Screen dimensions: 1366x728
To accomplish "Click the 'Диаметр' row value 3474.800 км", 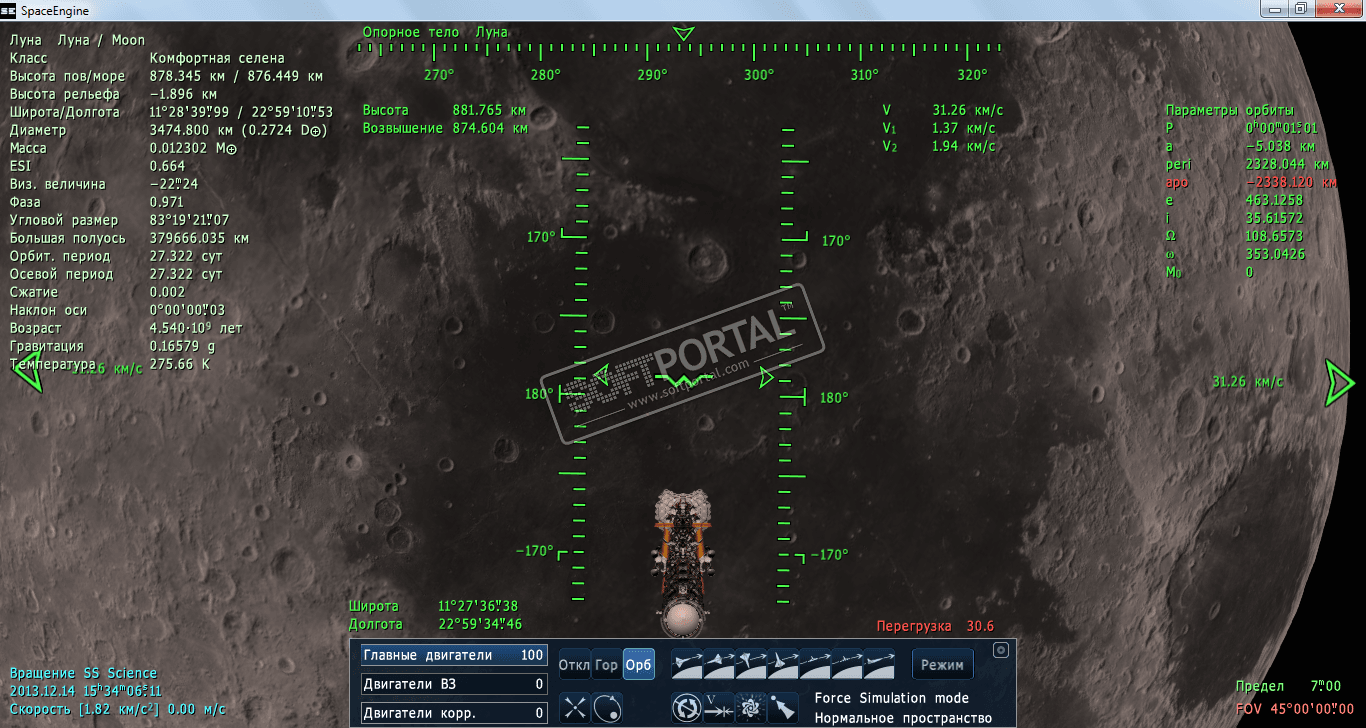I will (239, 130).
